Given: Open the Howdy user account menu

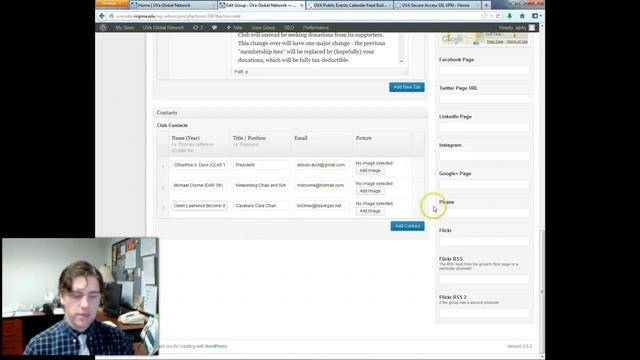Looking at the screenshot, I should (517, 28).
